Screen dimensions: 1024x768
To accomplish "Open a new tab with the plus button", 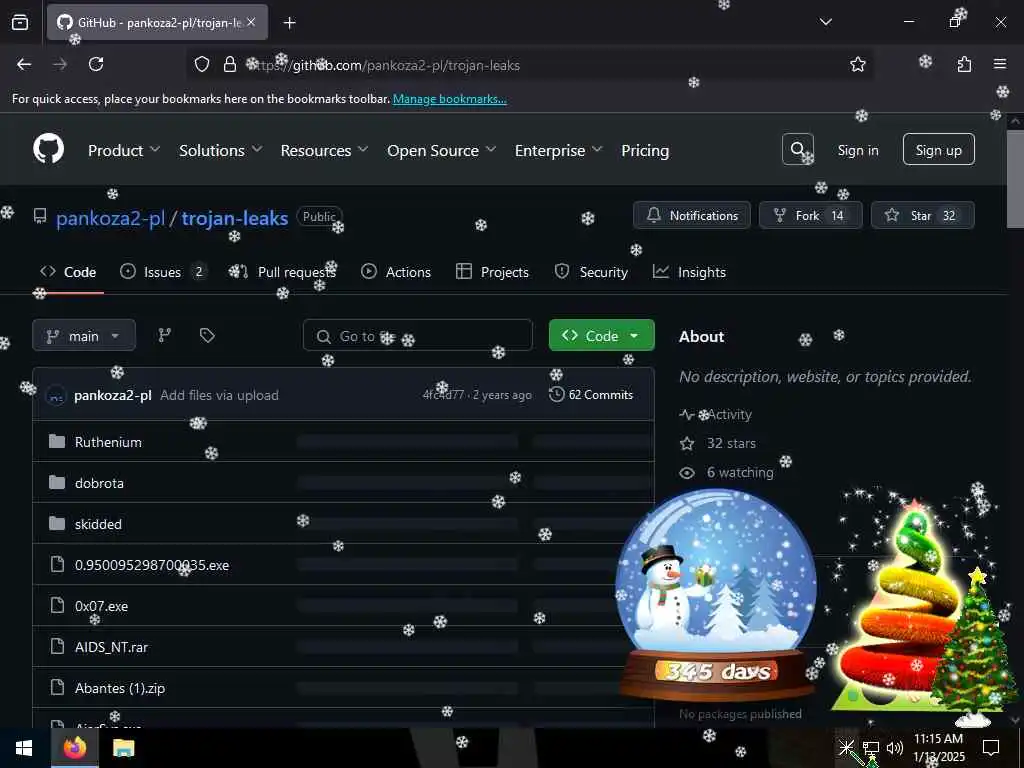I will point(289,23).
